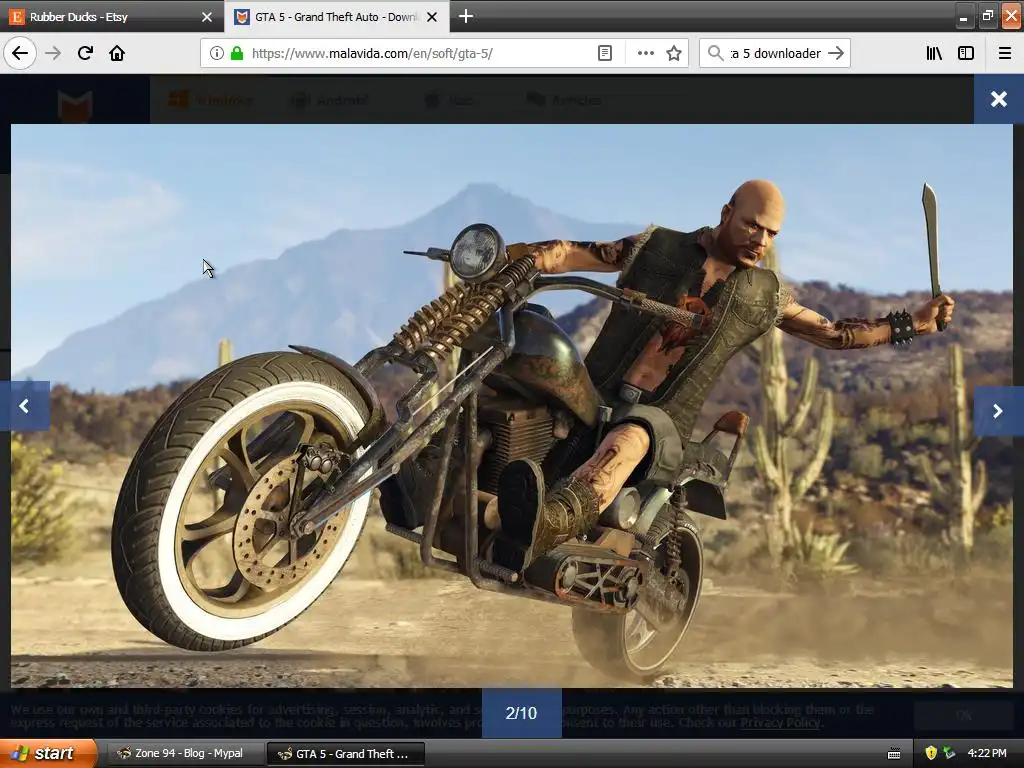Click the 2/10 image counter
The image size is (1024, 768).
coord(521,712)
